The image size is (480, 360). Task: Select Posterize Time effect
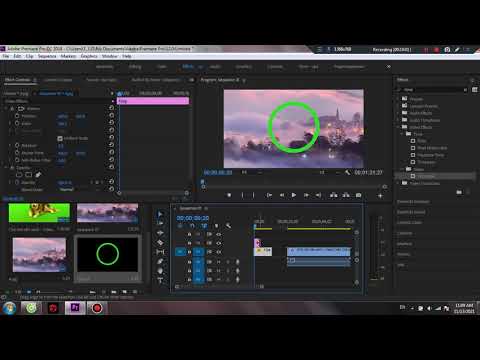click(430, 155)
